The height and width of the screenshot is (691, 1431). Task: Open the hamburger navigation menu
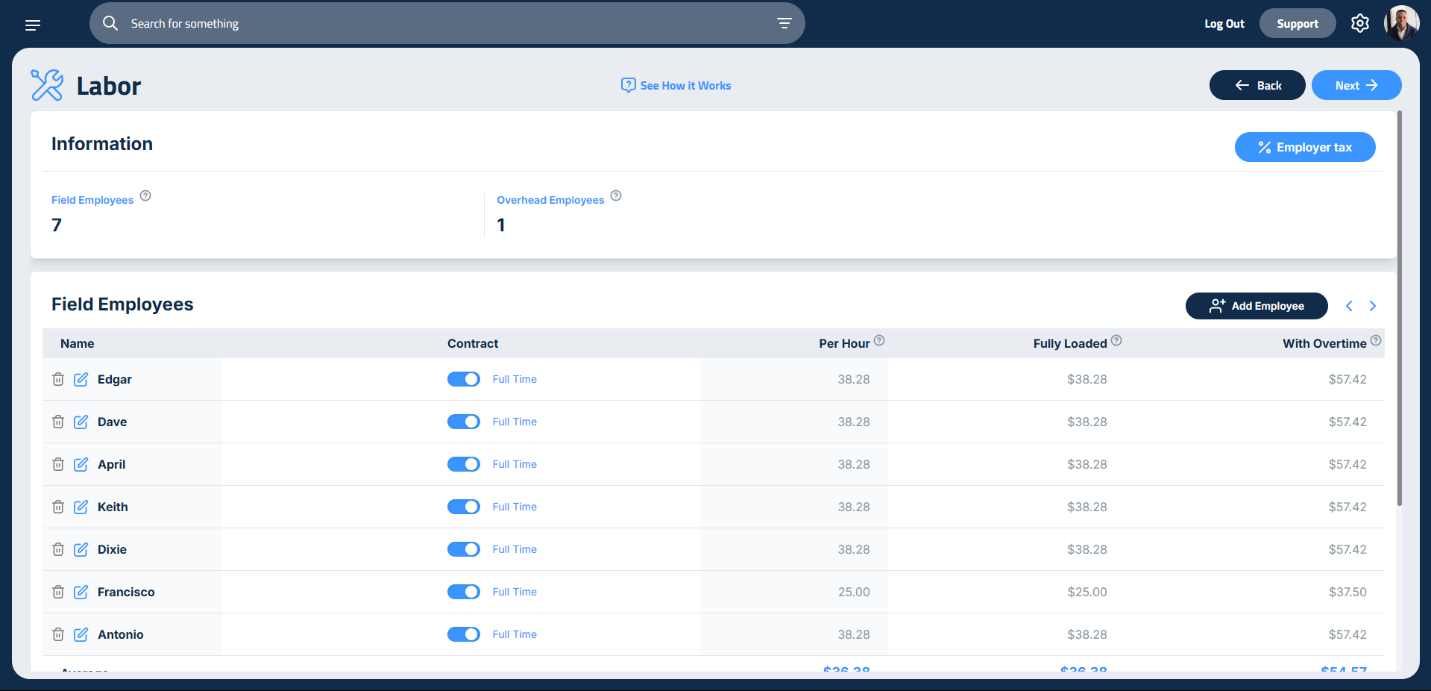[x=33, y=24]
